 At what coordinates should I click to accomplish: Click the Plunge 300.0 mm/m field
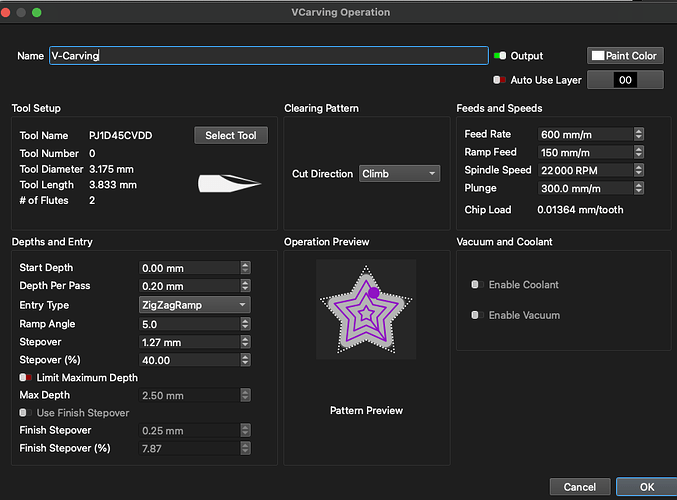pyautogui.click(x=585, y=188)
